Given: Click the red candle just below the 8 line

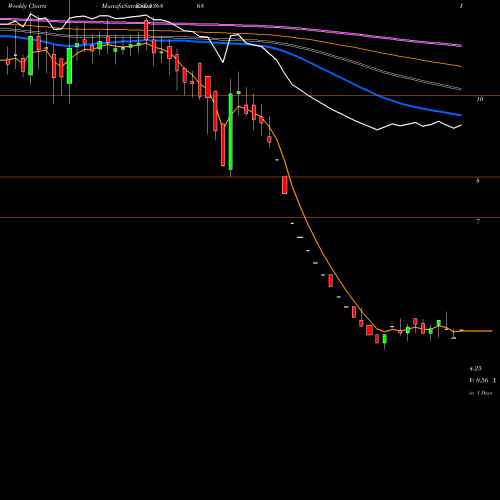Looking at the screenshot, I should pyautogui.click(x=285, y=185).
